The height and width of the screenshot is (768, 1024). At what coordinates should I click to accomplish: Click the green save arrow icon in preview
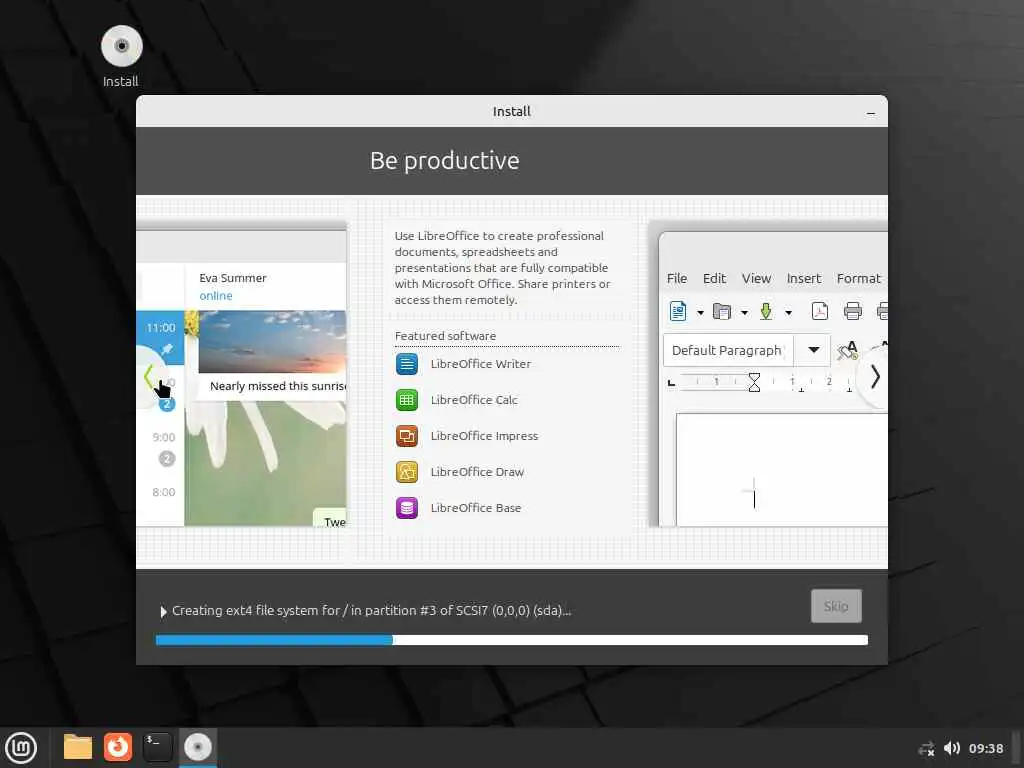coord(766,311)
